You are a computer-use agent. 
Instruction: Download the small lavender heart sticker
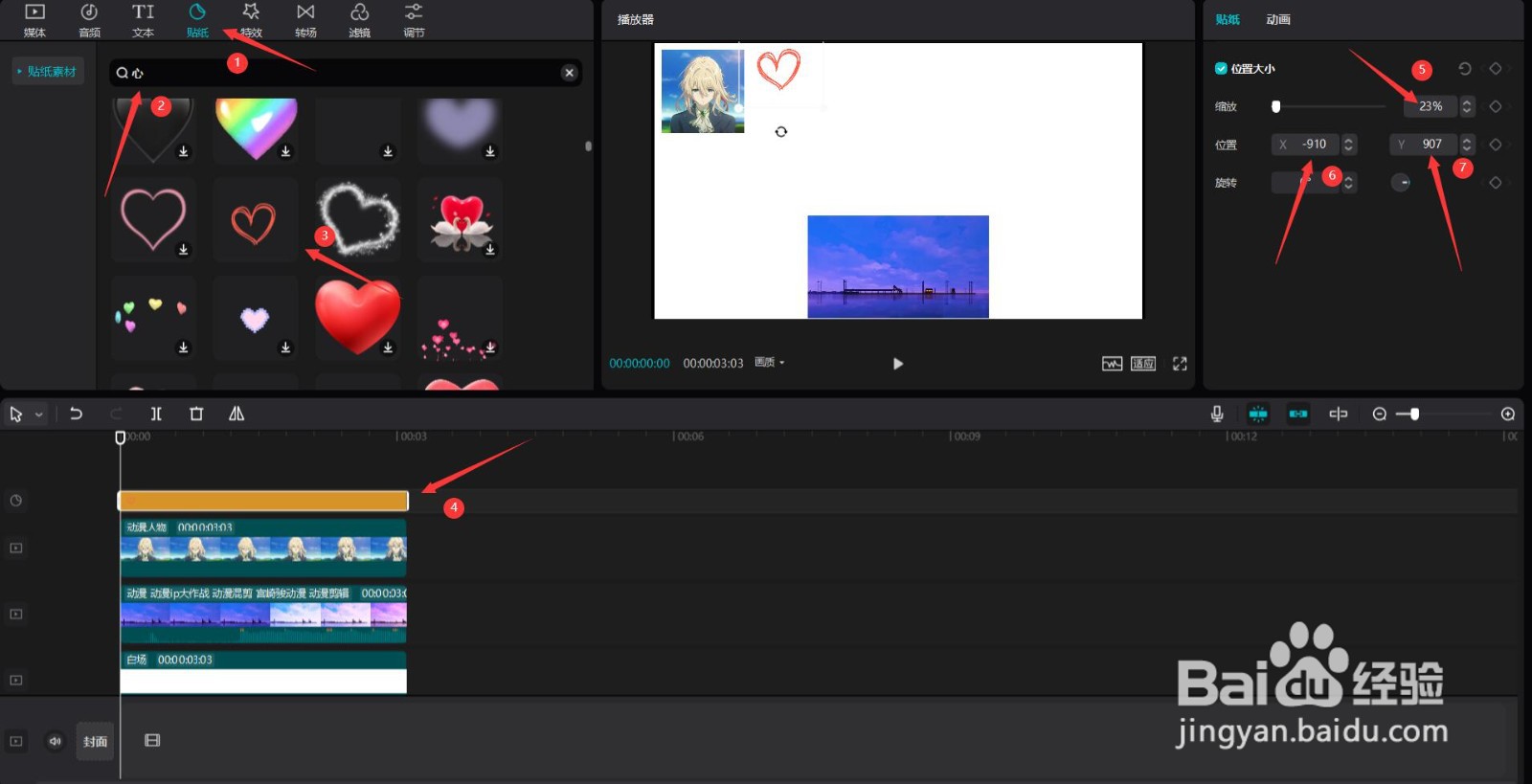285,347
